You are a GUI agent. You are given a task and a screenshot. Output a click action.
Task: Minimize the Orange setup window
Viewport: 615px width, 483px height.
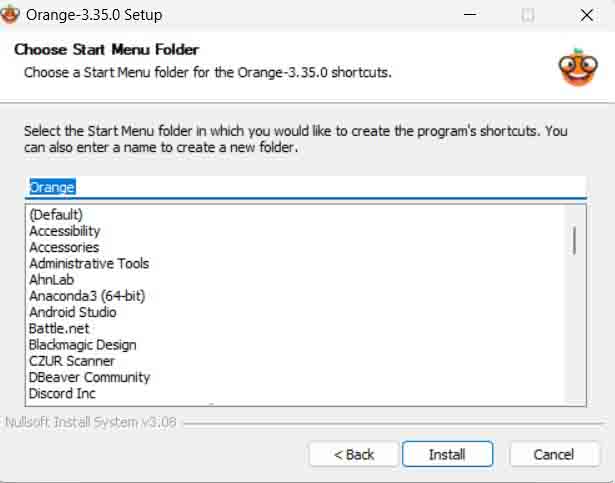coord(470,15)
